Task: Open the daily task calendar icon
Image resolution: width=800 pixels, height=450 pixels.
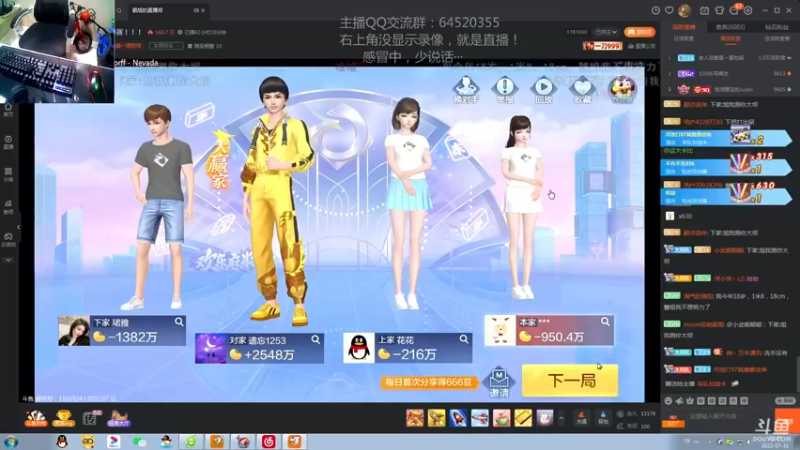Action: click(x=705, y=10)
